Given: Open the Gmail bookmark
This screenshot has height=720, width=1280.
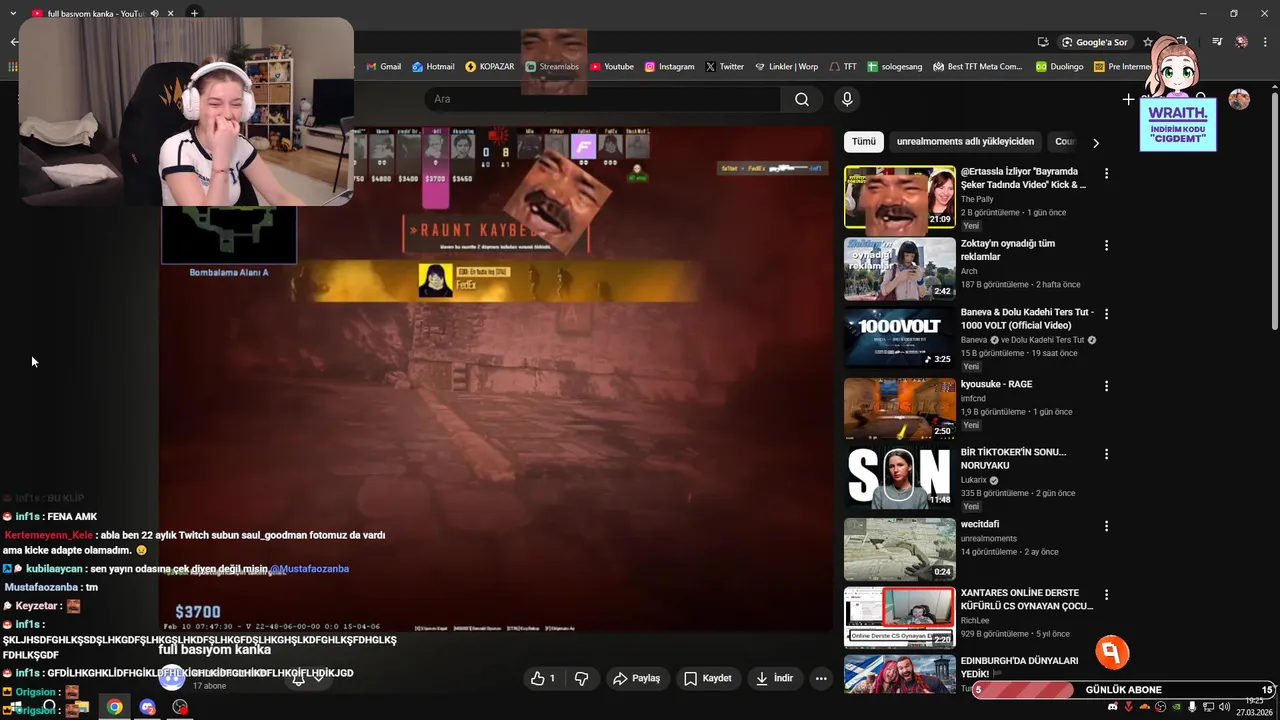Looking at the screenshot, I should pos(383,67).
